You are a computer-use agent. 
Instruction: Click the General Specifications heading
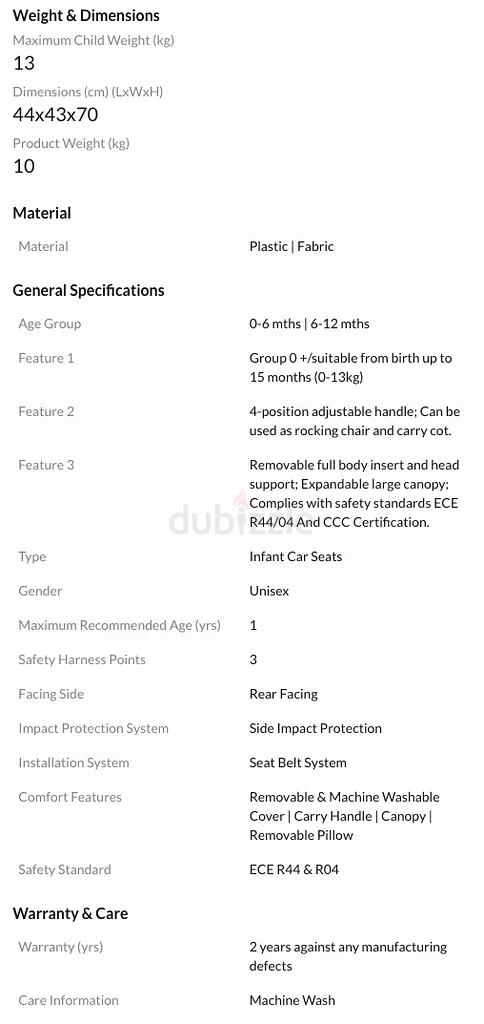(x=88, y=290)
